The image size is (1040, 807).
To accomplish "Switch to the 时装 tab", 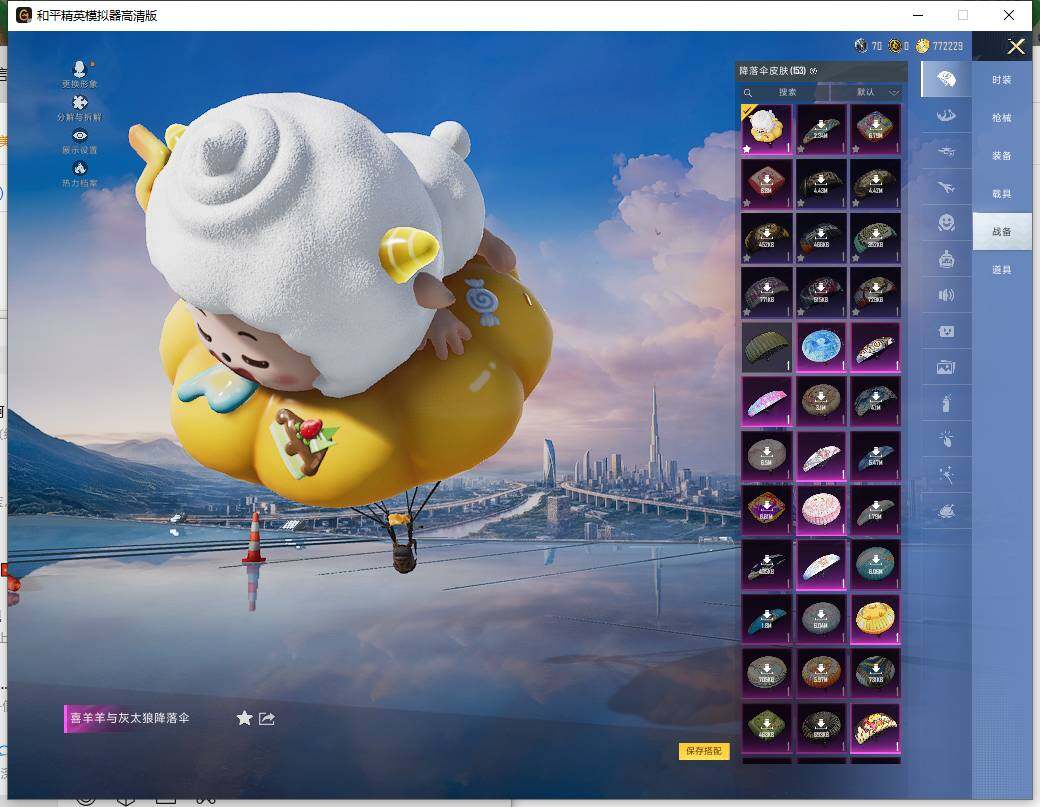I will (x=1002, y=80).
